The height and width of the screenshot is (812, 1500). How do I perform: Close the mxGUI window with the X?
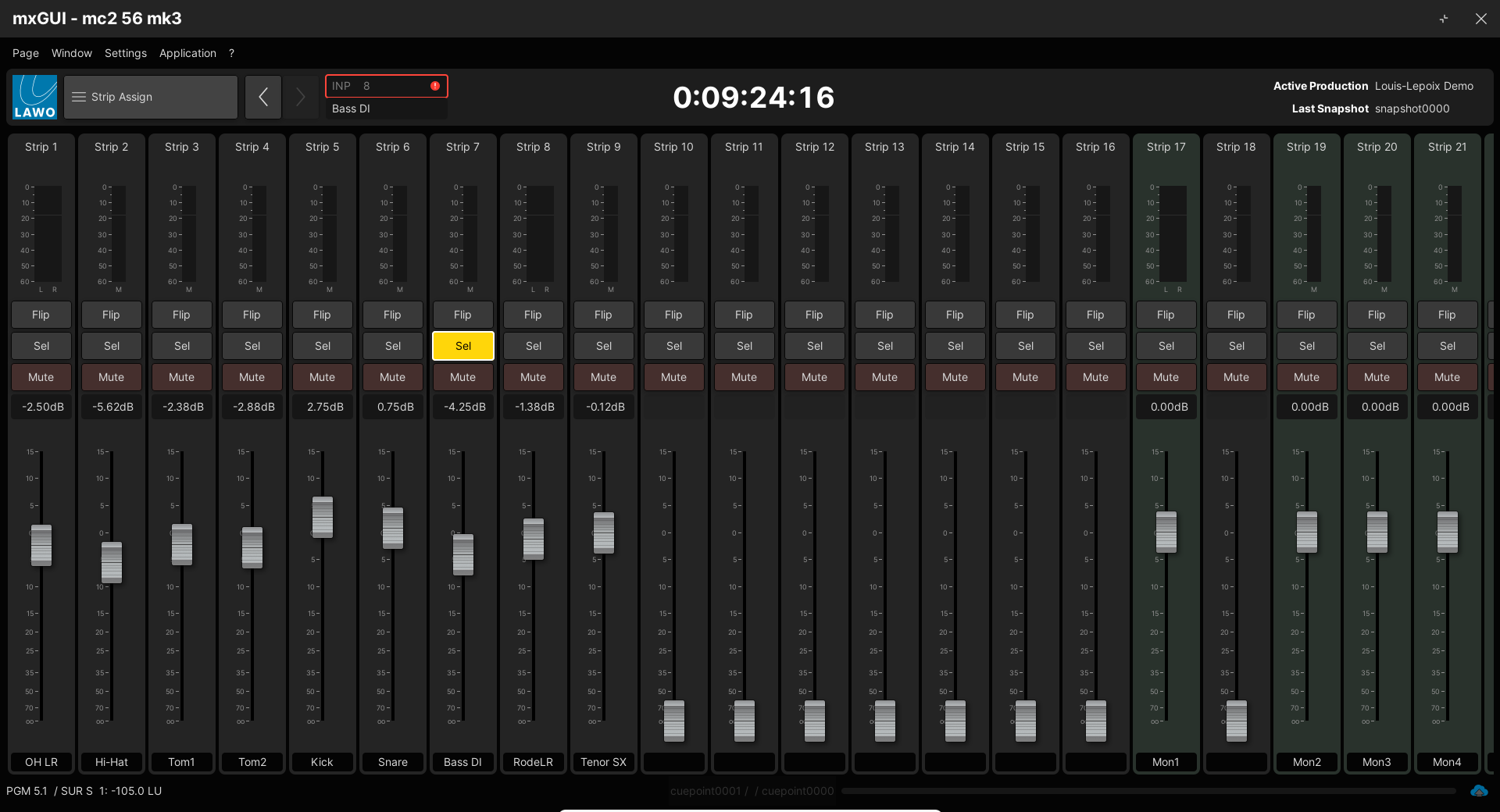1480,19
